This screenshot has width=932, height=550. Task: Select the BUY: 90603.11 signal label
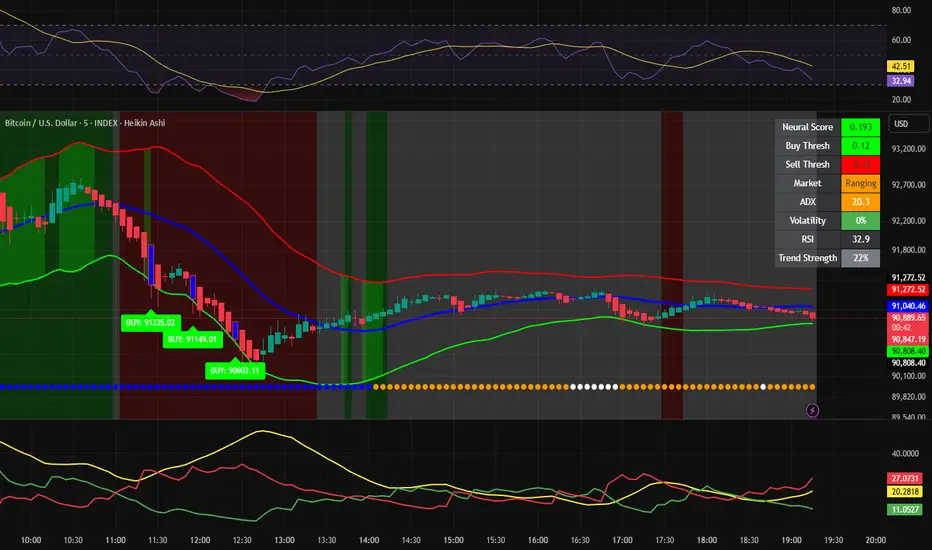pos(235,370)
